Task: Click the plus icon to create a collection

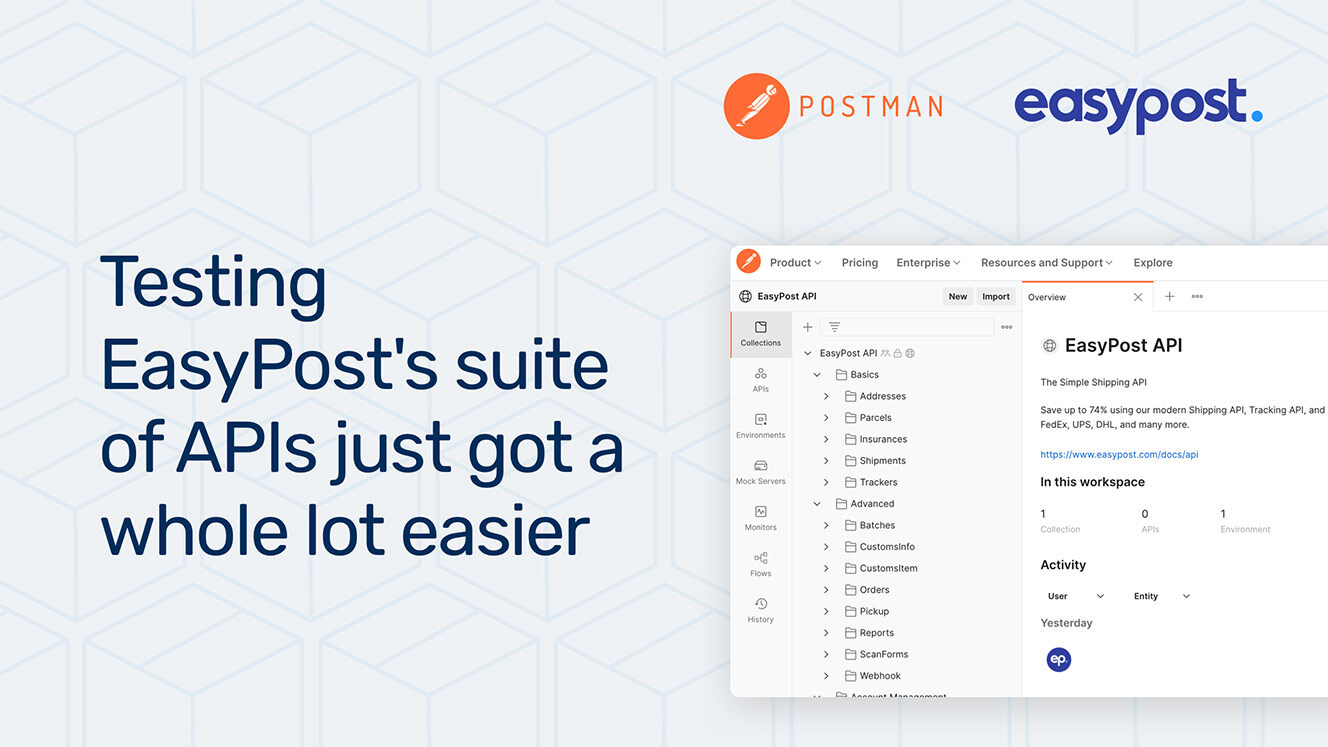Action: (808, 327)
